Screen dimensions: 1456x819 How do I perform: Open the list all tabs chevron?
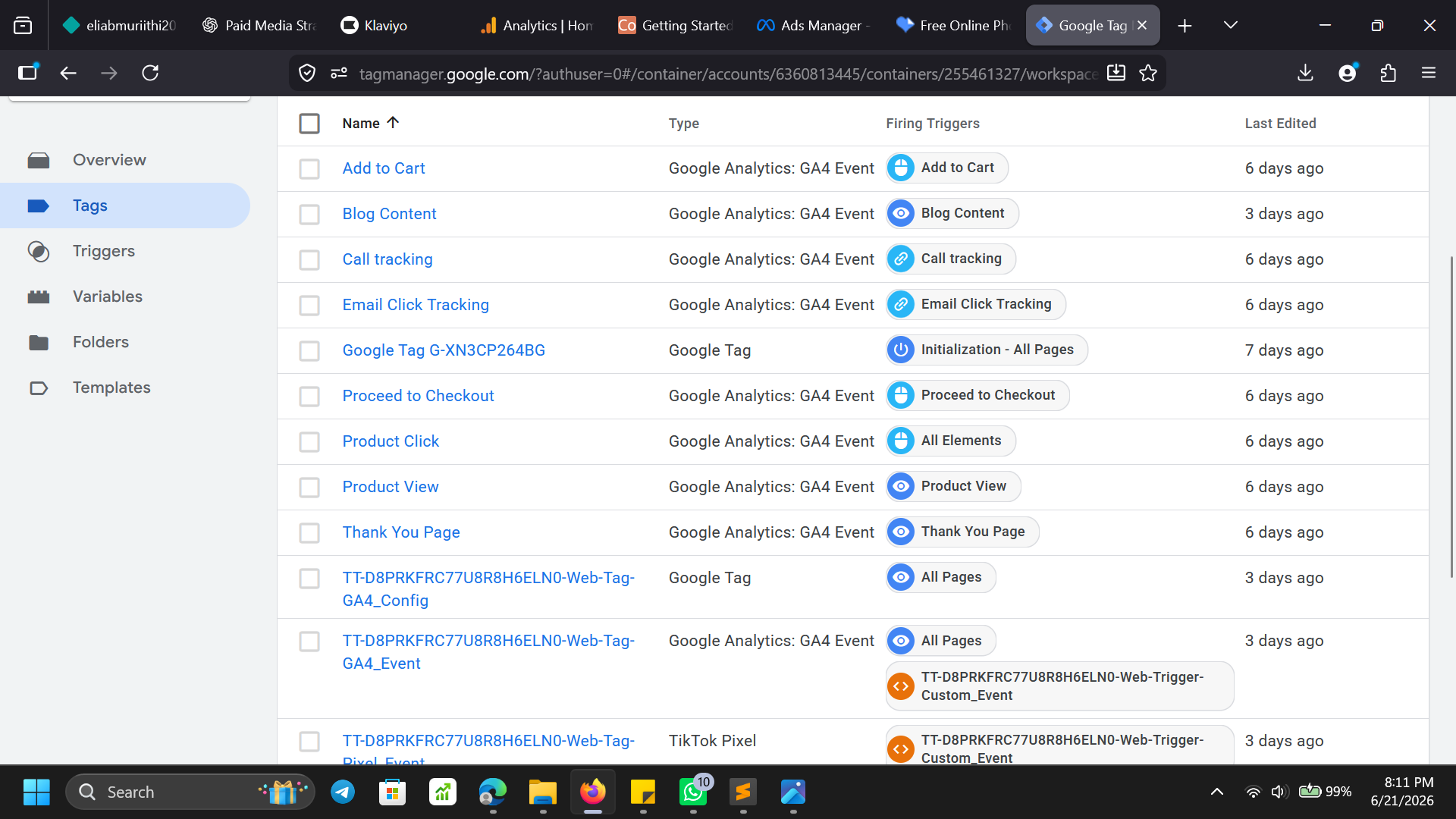coord(1231,25)
